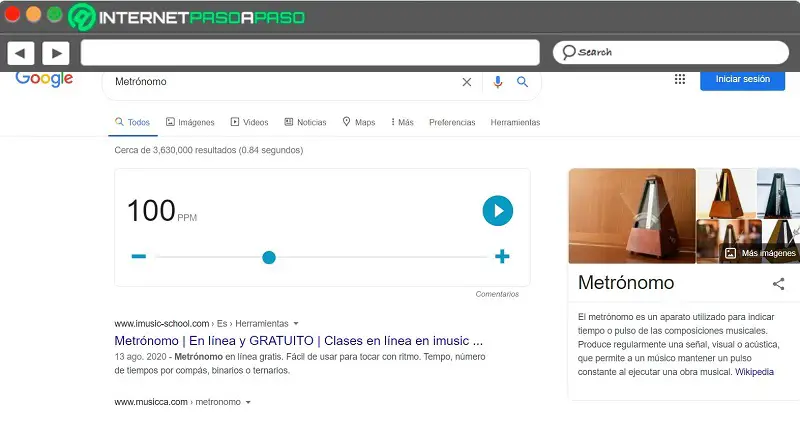The height and width of the screenshot is (422, 800).
Task: Select the Todos tab
Action: [133, 122]
